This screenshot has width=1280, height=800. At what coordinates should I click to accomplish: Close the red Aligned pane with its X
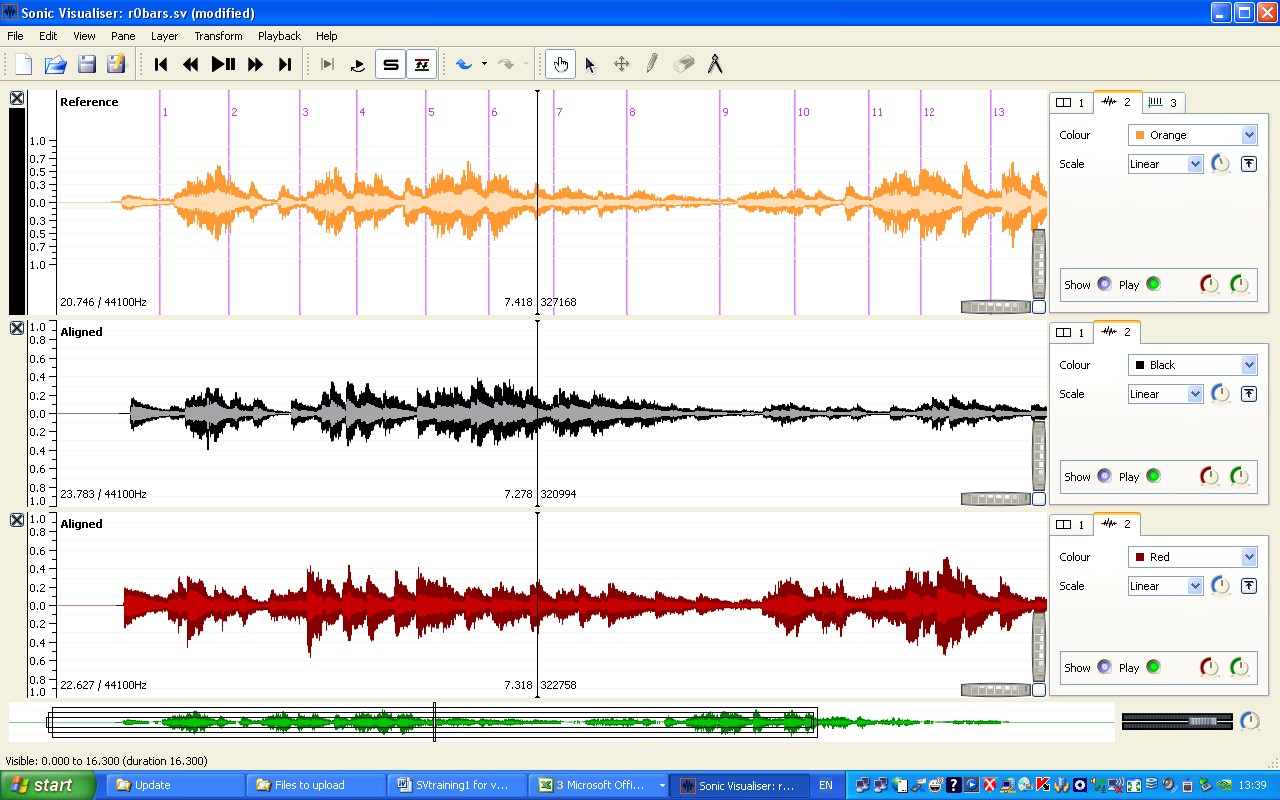click(17, 520)
